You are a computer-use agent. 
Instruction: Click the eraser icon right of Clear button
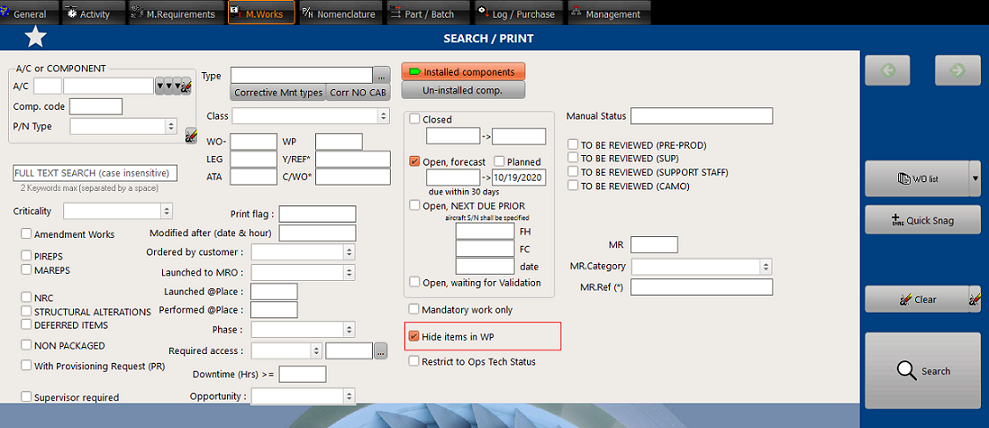click(x=975, y=299)
